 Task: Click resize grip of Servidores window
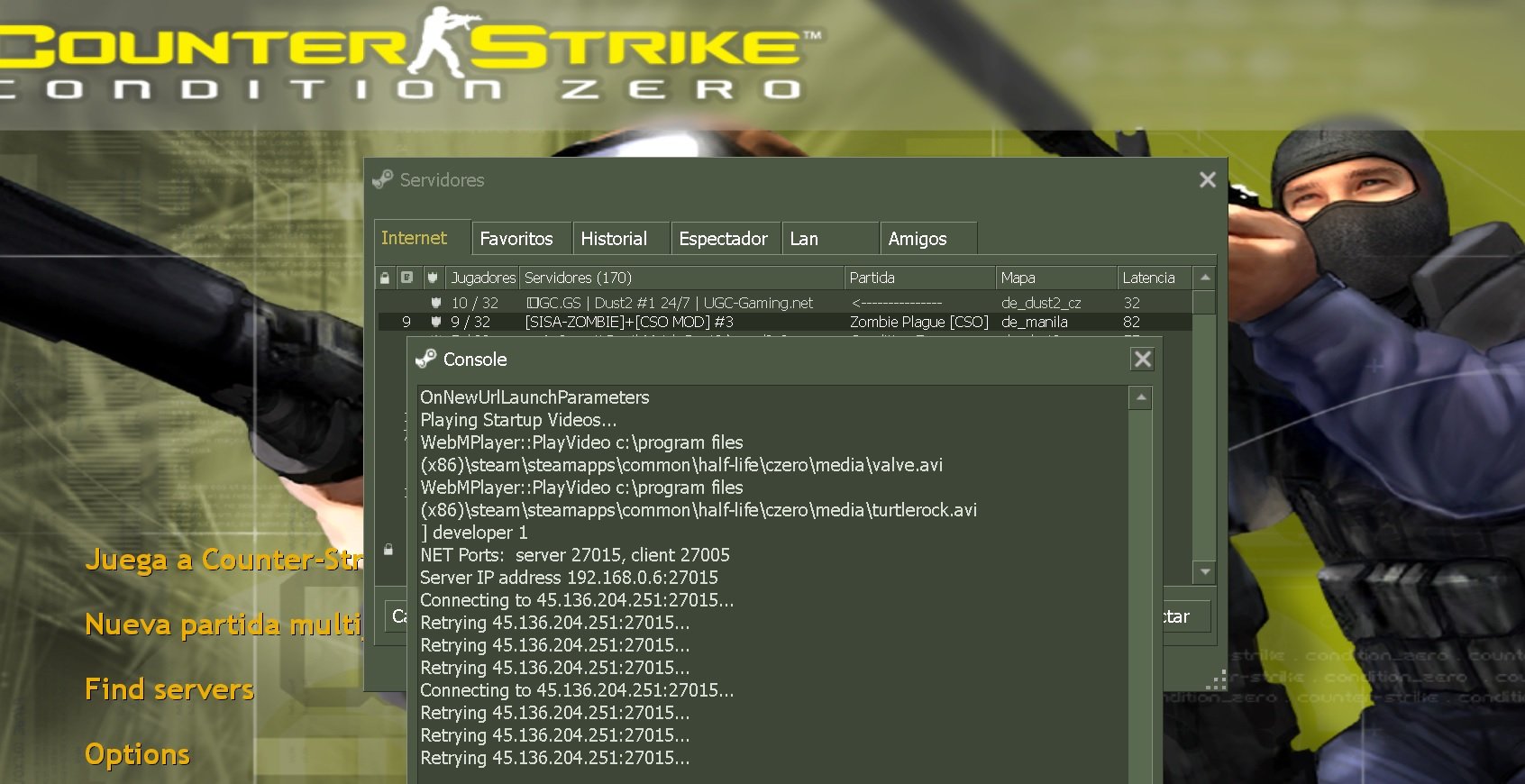[1218, 680]
